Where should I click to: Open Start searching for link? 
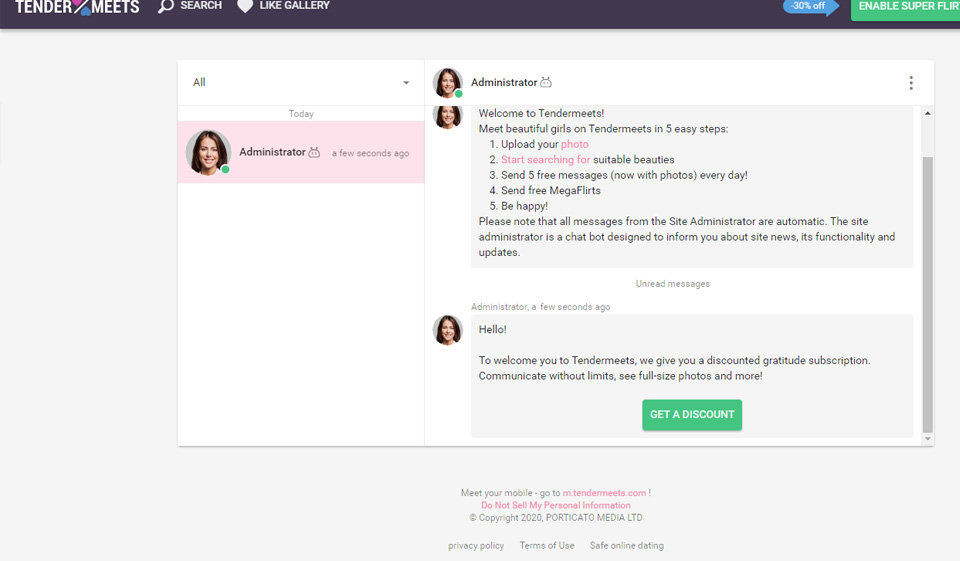pyautogui.click(x=545, y=160)
